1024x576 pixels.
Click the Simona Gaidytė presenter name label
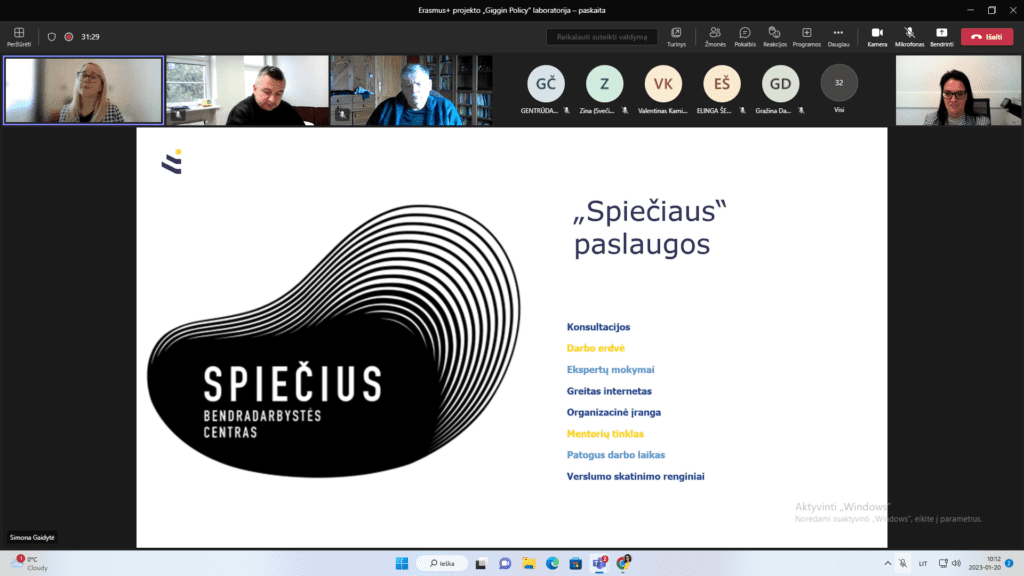pos(32,537)
